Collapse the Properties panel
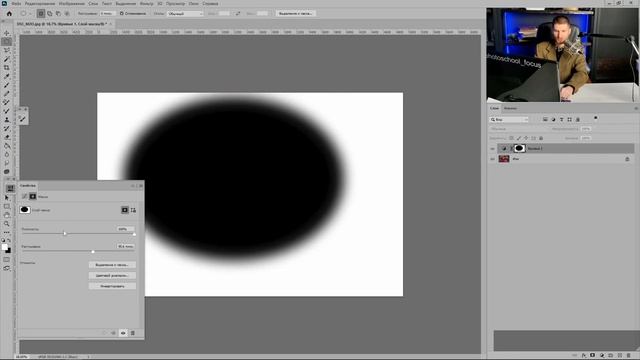Viewport: 640px width, 360px height. [133, 186]
